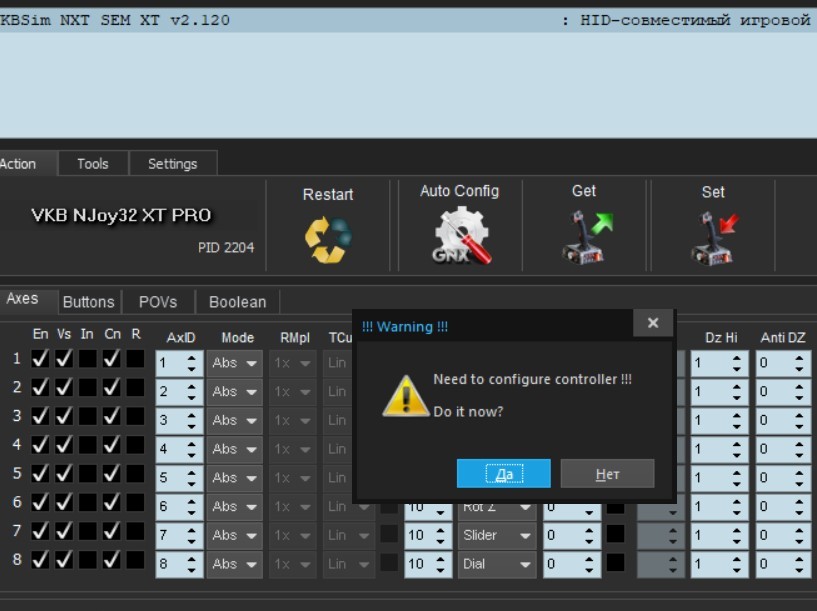Enable the R checkbox for axis 5

pyautogui.click(x=135, y=473)
